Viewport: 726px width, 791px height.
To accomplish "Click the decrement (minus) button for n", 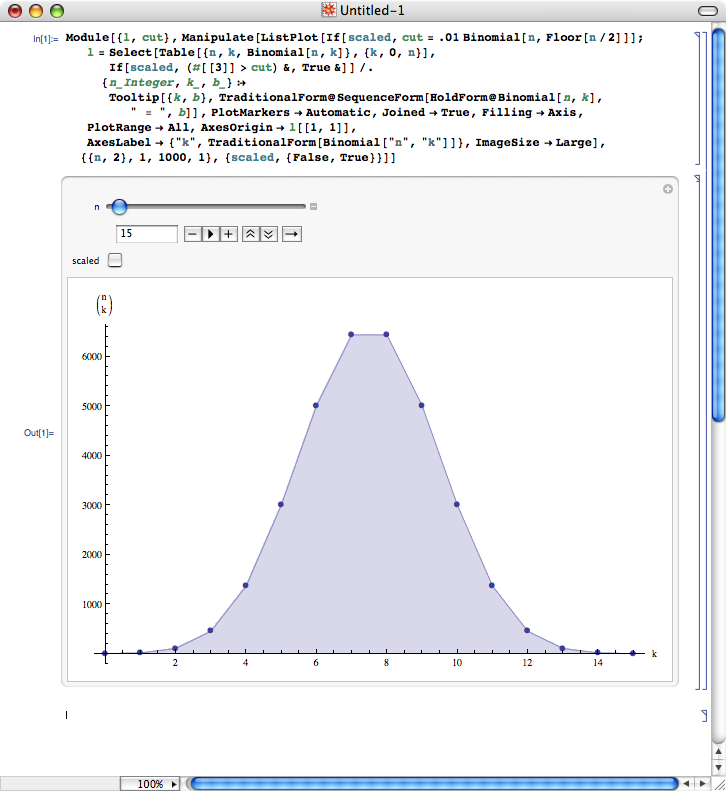I will [x=193, y=234].
